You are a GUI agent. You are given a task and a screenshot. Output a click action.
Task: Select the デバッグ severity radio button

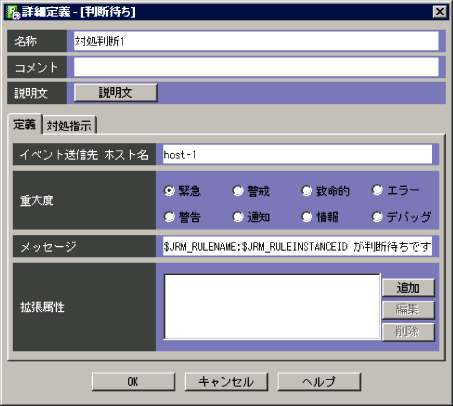tap(377, 217)
